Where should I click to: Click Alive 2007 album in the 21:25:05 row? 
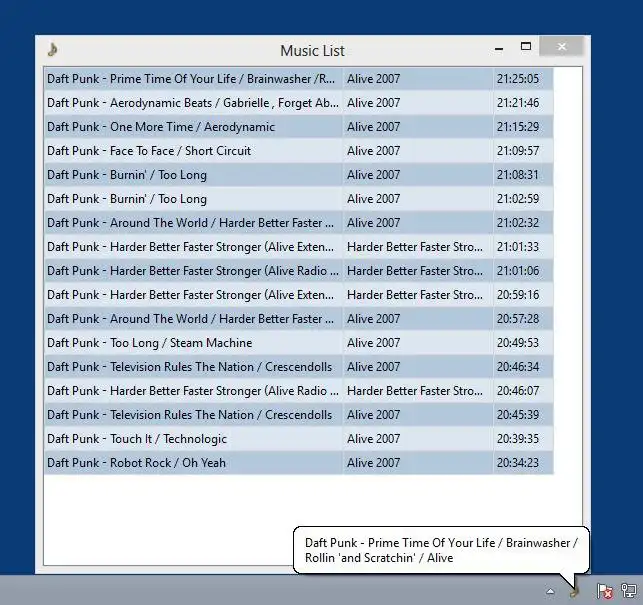(373, 79)
